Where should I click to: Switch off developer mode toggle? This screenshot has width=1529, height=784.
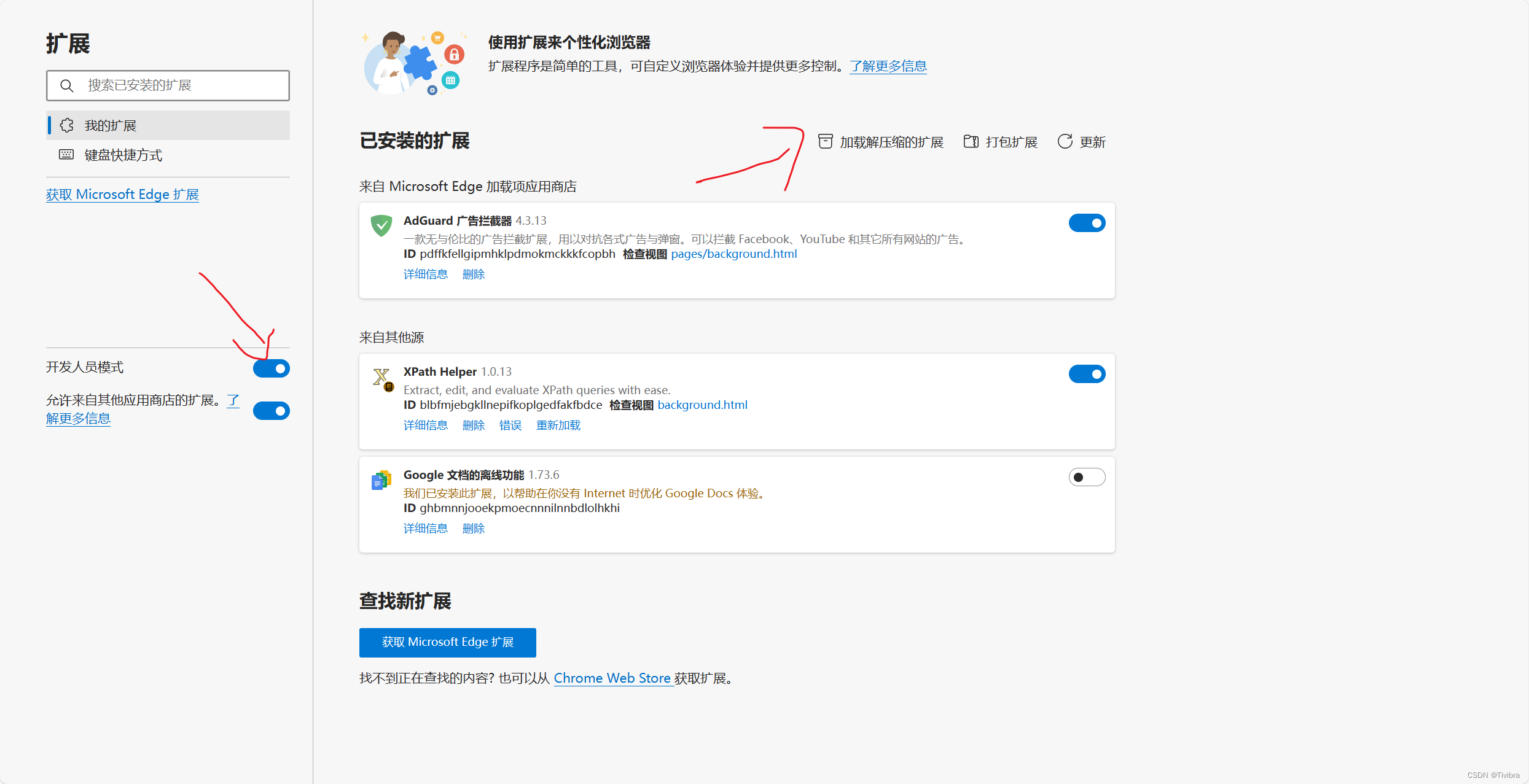tap(271, 368)
